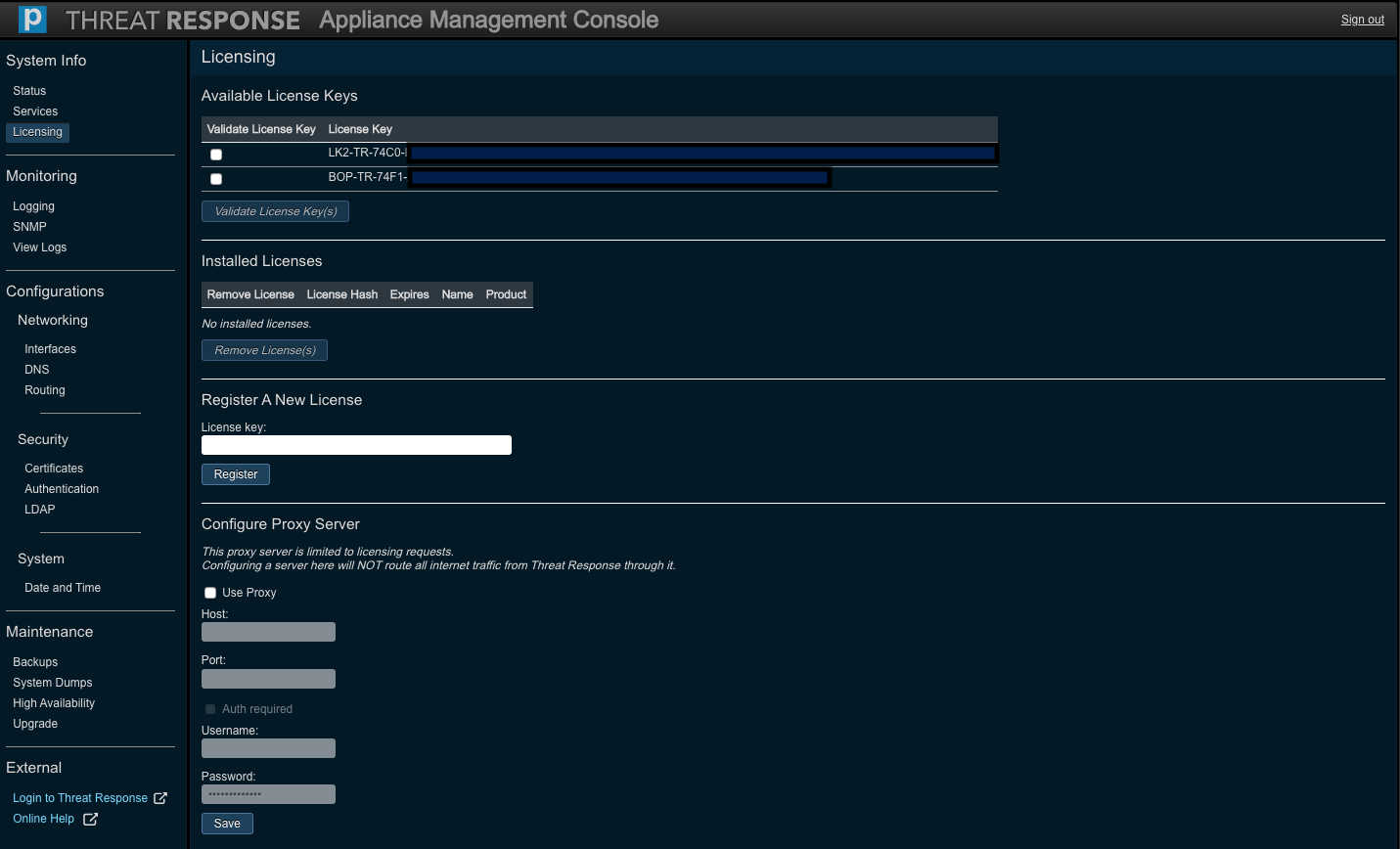Click external link icon beside Login to Threat Response

coord(160,798)
